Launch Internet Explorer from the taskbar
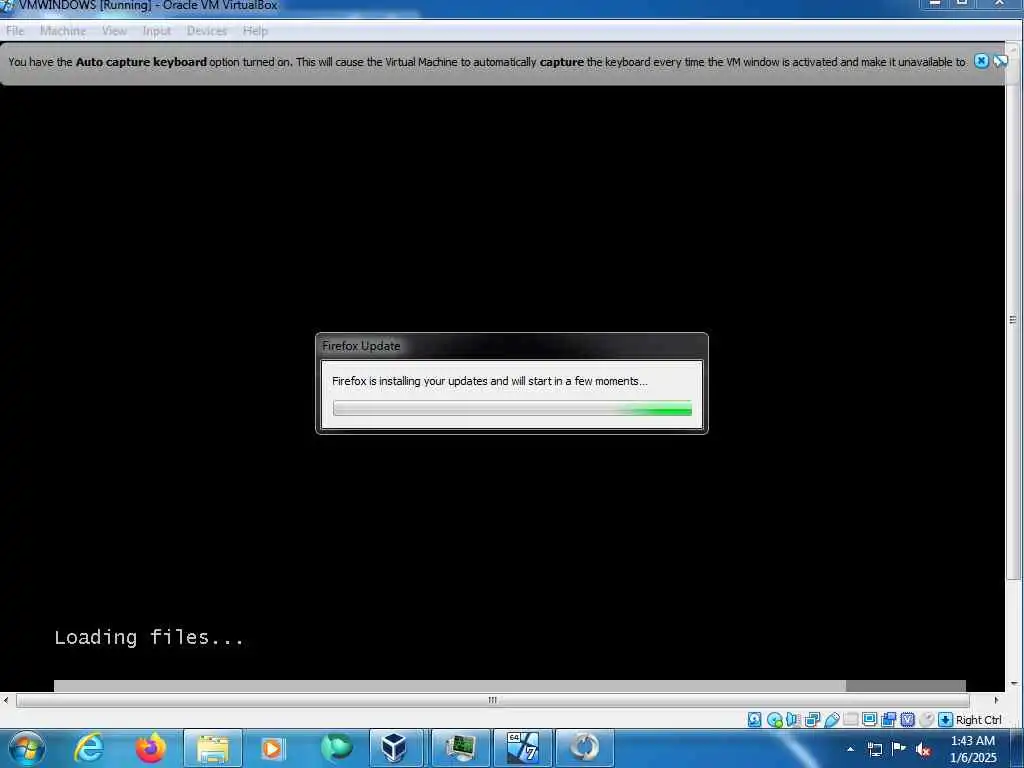 (x=89, y=748)
